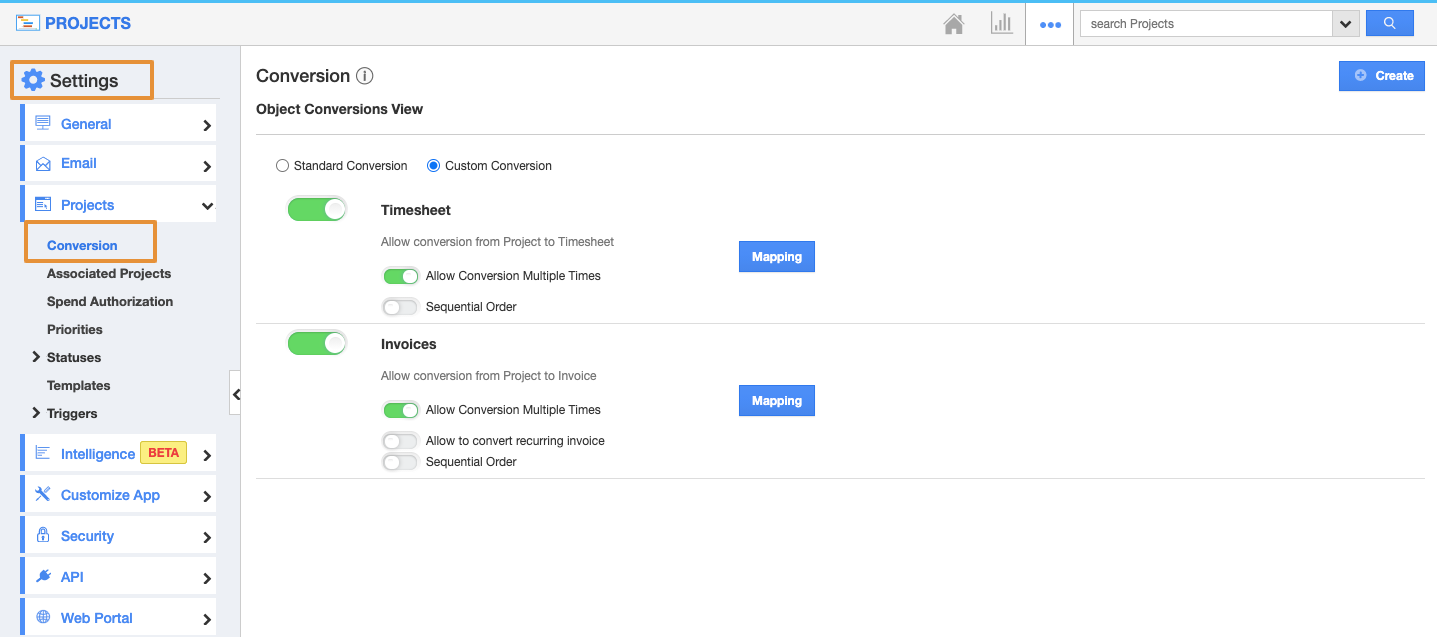Open the search Projects dropdown arrow

click(1345, 24)
